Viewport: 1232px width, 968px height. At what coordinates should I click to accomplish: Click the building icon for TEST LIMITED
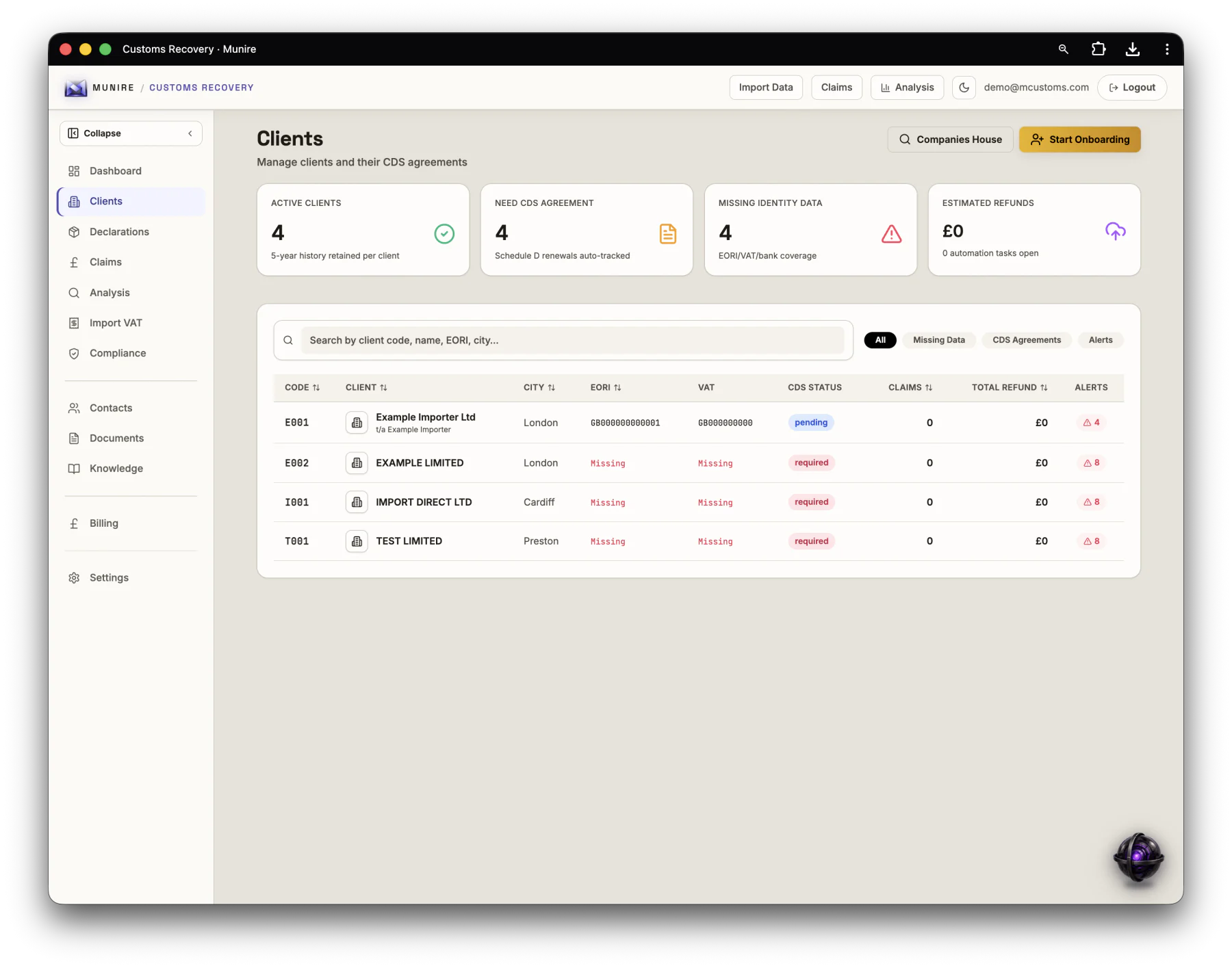[357, 541]
